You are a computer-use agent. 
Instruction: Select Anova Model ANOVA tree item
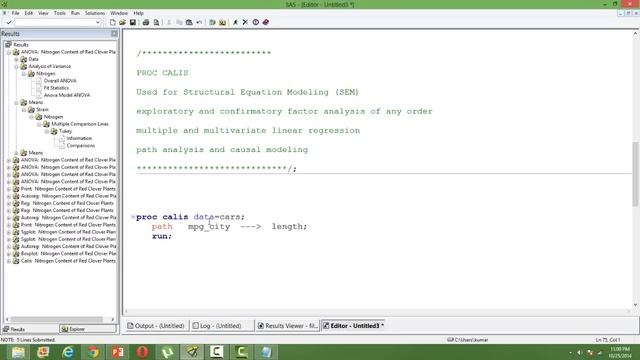(x=67, y=95)
